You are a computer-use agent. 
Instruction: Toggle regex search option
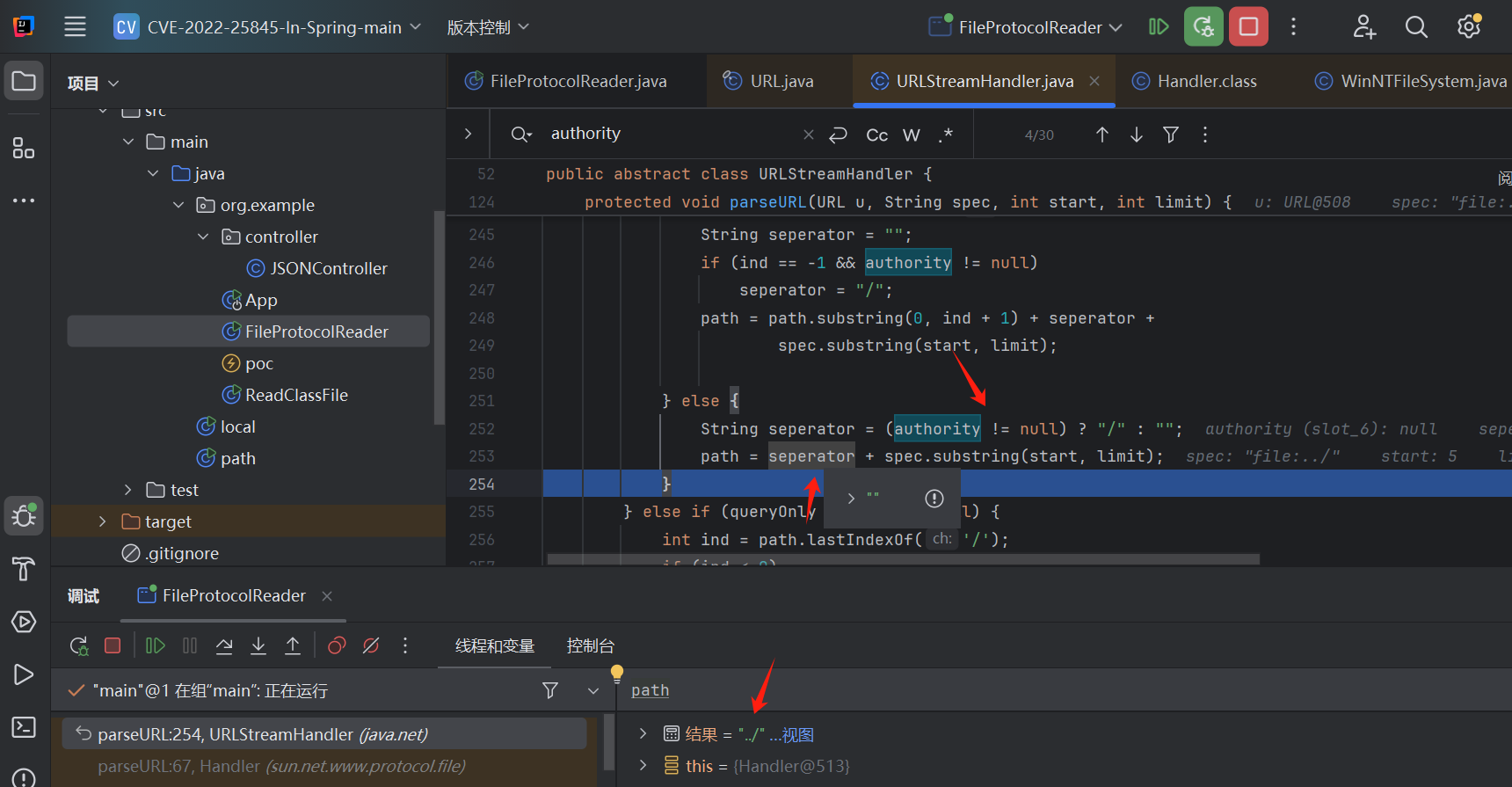click(945, 135)
